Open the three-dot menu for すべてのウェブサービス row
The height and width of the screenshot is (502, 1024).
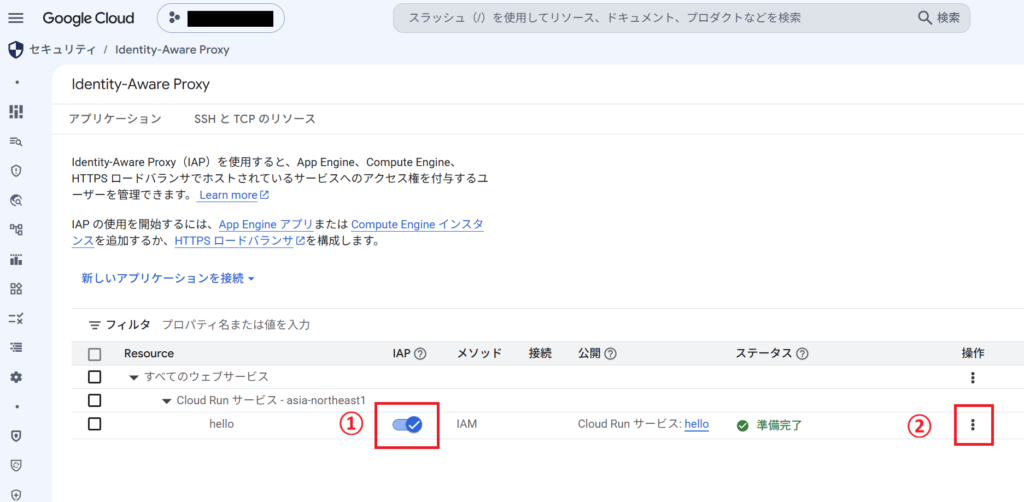(973, 377)
